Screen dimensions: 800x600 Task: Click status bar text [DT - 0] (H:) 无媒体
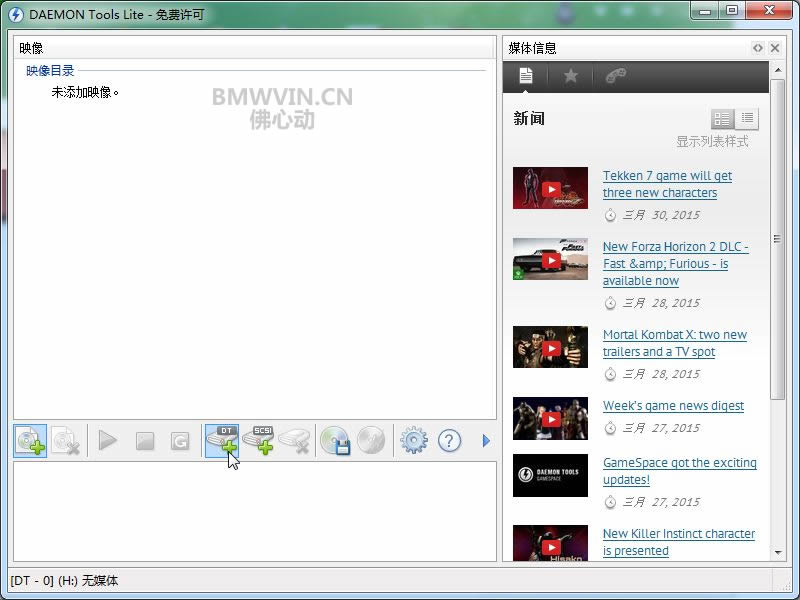pyautogui.click(x=64, y=581)
